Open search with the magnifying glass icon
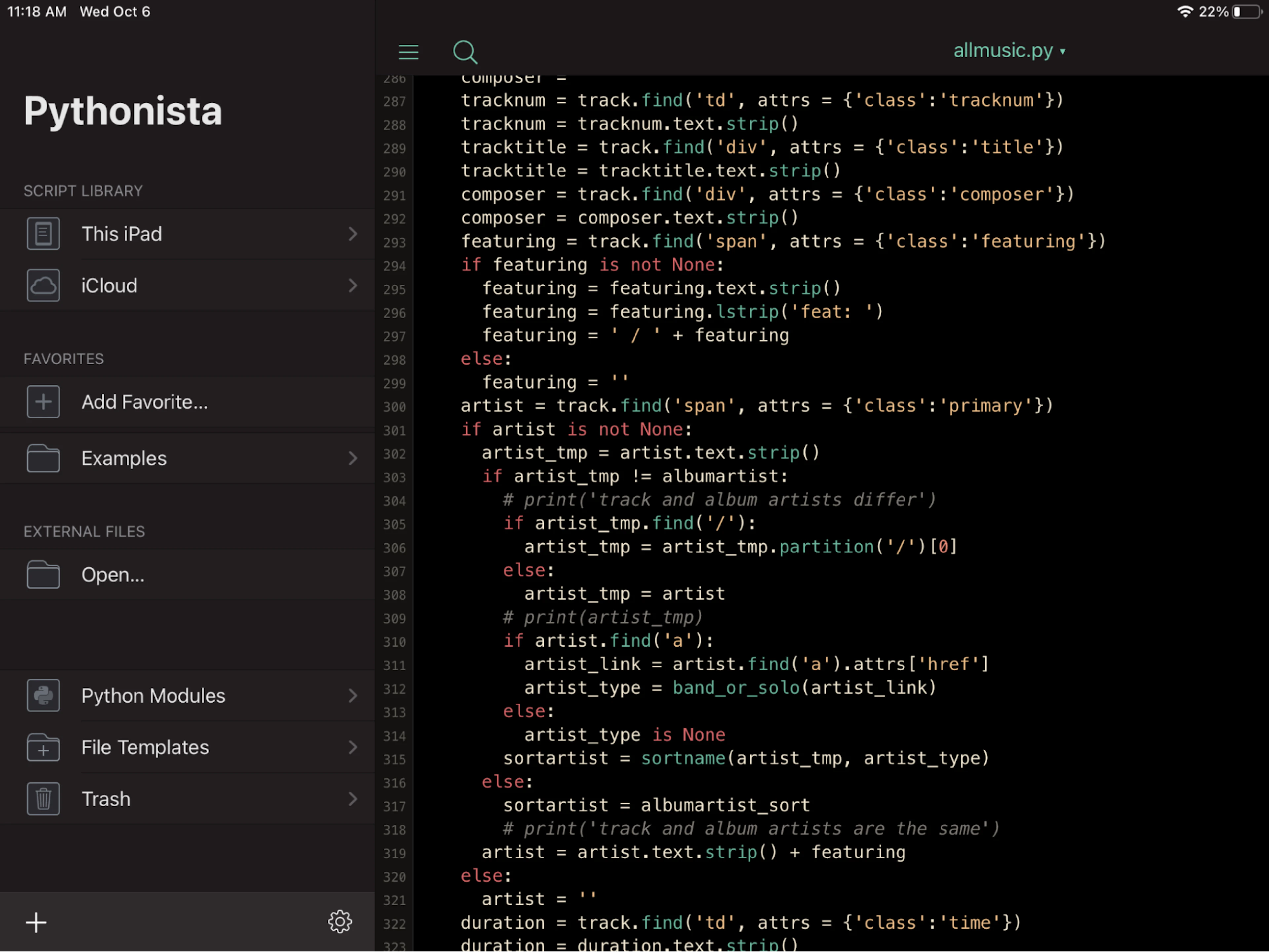 pyautogui.click(x=465, y=52)
